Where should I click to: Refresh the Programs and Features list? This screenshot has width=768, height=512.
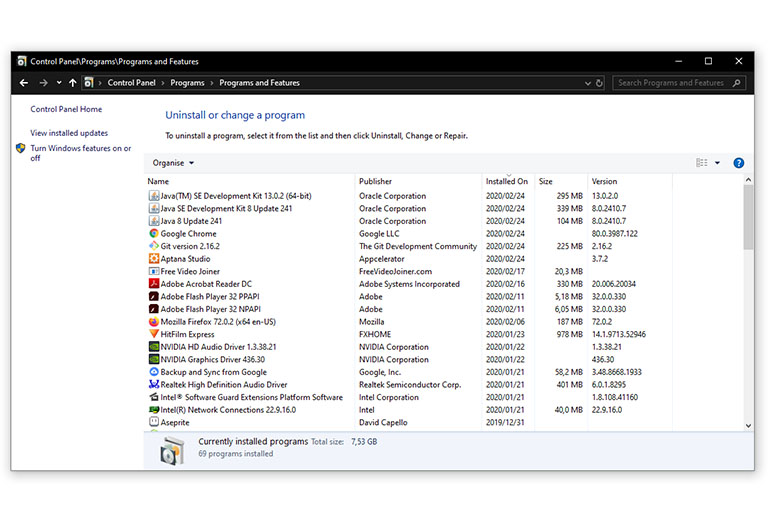[x=599, y=83]
